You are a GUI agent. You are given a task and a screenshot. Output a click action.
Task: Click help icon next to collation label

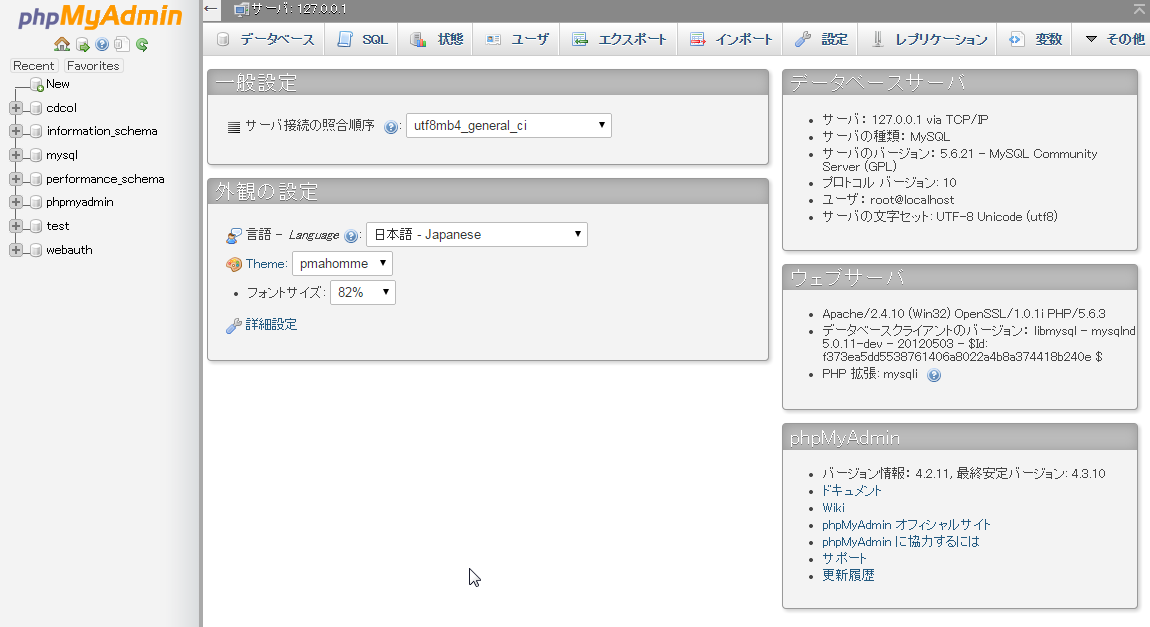(391, 127)
